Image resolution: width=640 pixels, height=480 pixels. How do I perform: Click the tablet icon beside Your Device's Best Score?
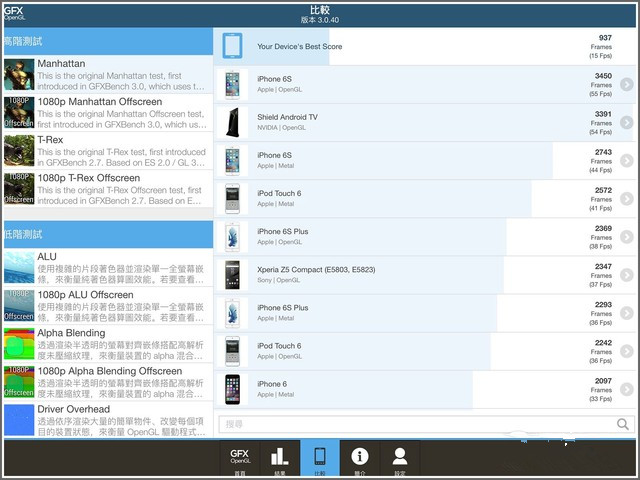(232, 46)
